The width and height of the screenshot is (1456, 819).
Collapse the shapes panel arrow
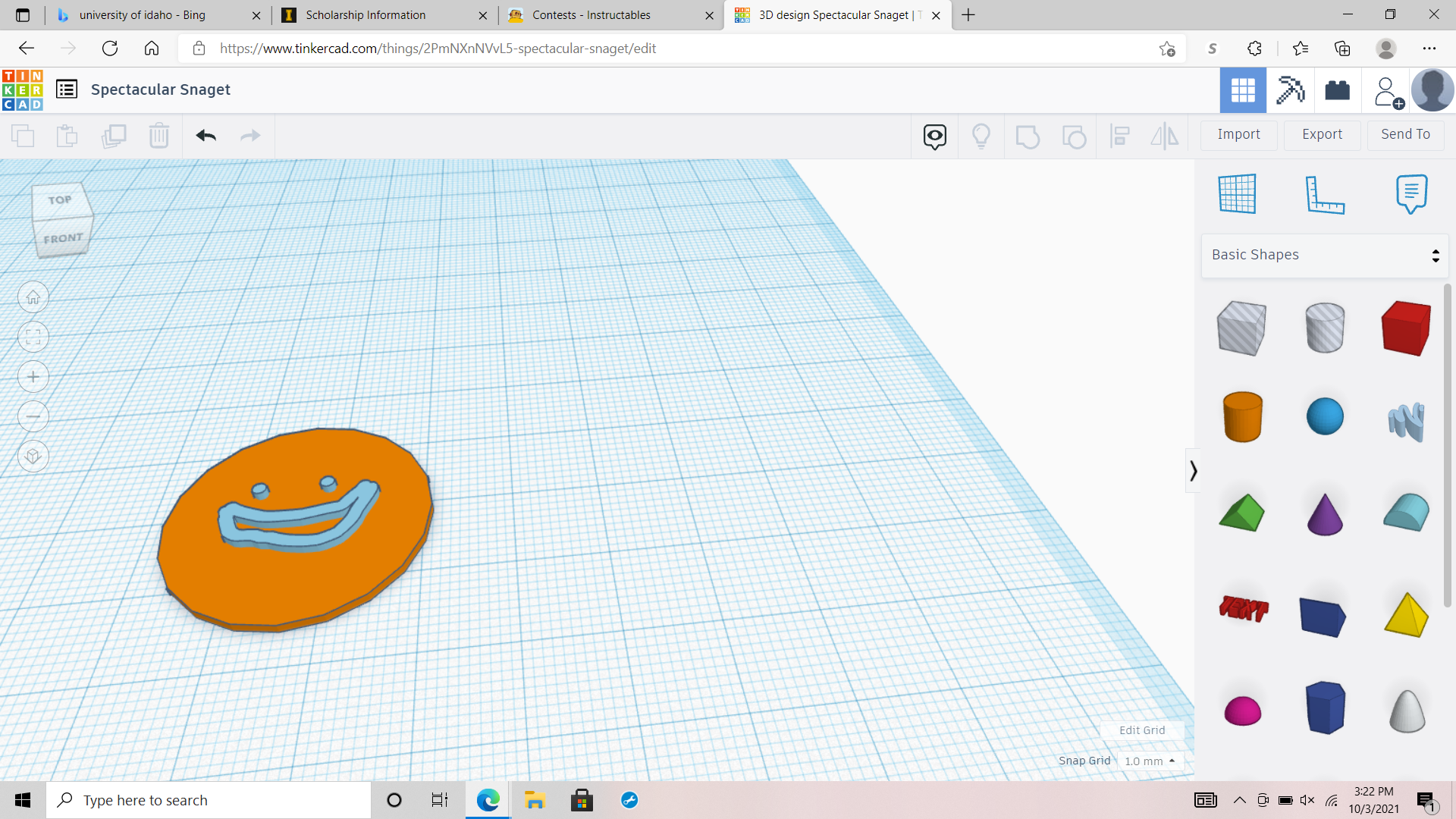[x=1193, y=471]
